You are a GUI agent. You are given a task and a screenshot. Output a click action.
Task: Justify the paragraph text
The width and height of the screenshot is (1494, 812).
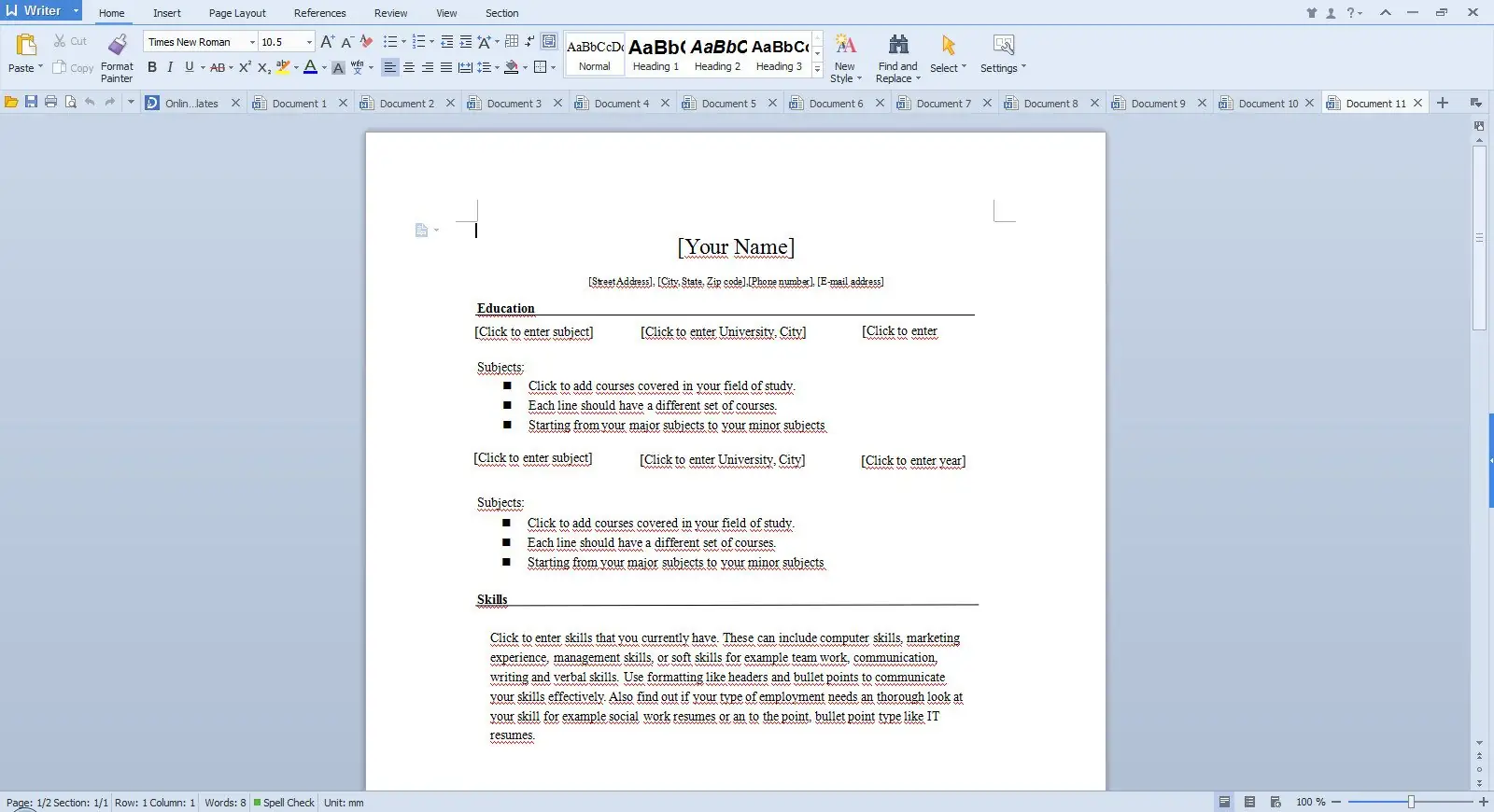(446, 67)
